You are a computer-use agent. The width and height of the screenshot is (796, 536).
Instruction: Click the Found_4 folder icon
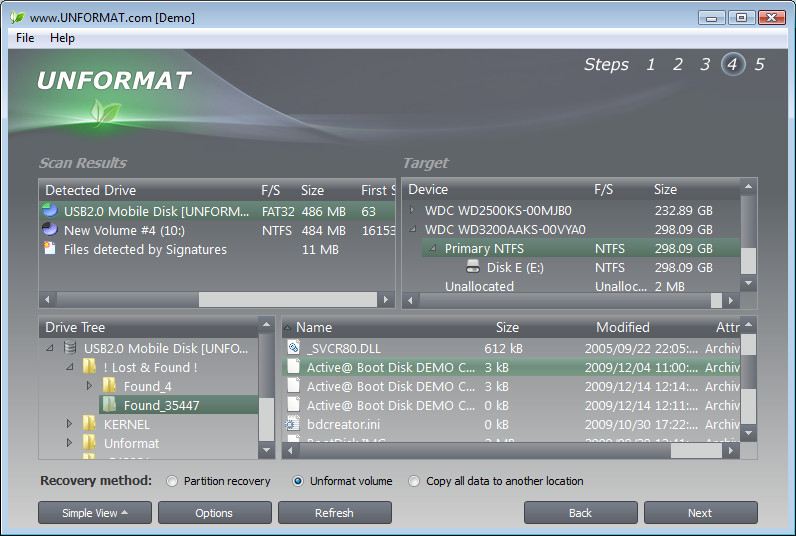[x=109, y=386]
